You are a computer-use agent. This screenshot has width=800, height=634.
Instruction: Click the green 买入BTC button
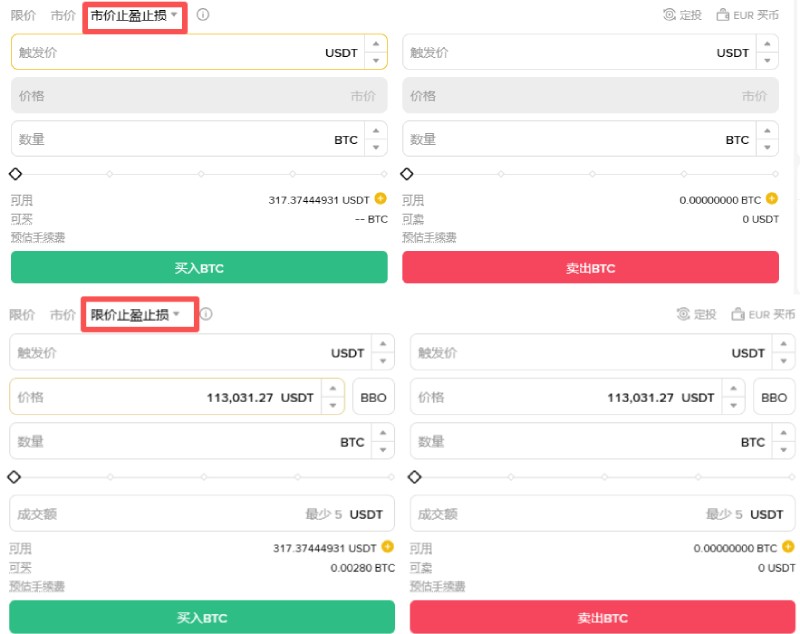199,267
